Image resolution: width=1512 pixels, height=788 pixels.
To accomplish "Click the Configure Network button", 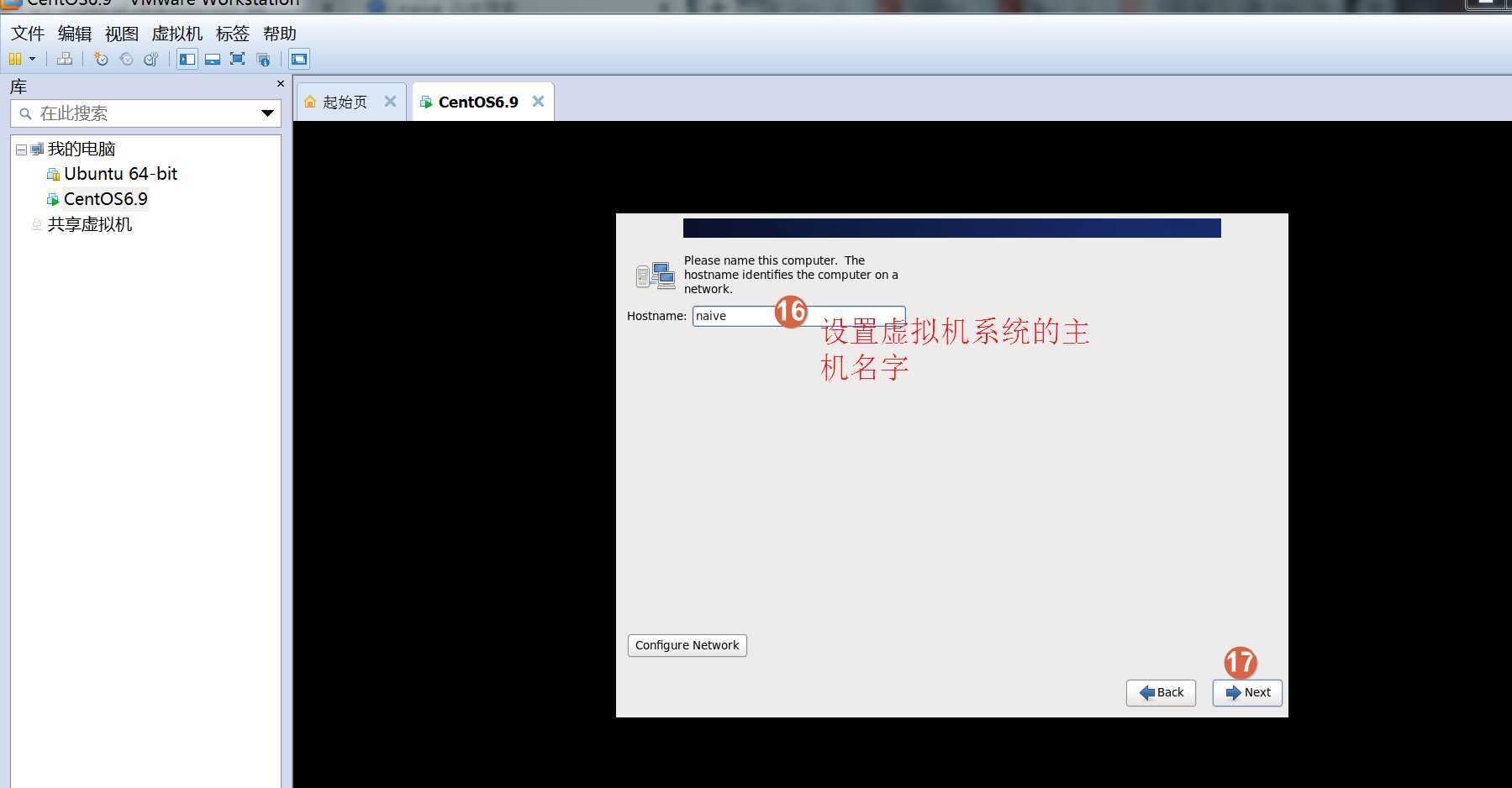I will [x=688, y=645].
